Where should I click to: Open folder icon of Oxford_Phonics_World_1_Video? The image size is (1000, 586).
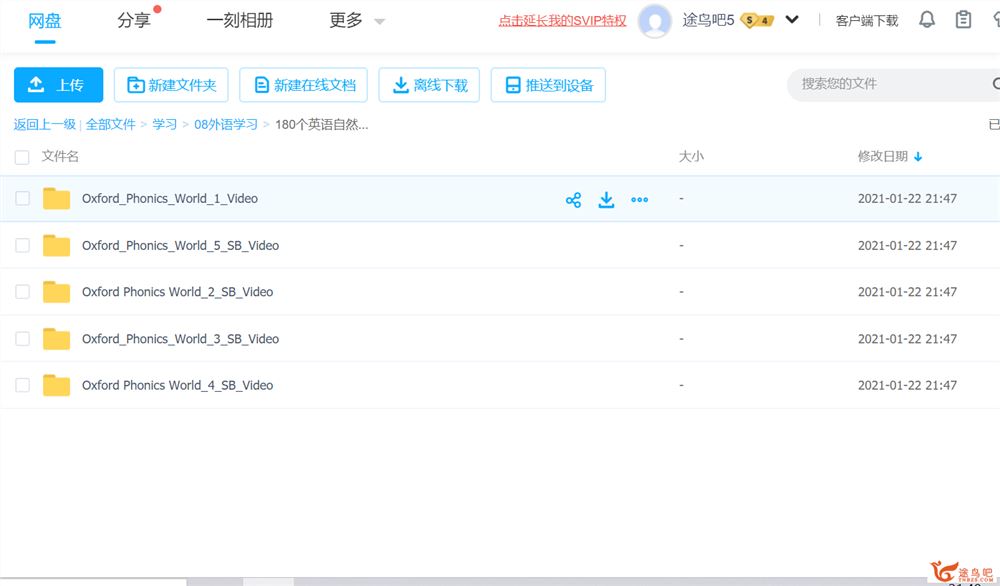tap(56, 199)
